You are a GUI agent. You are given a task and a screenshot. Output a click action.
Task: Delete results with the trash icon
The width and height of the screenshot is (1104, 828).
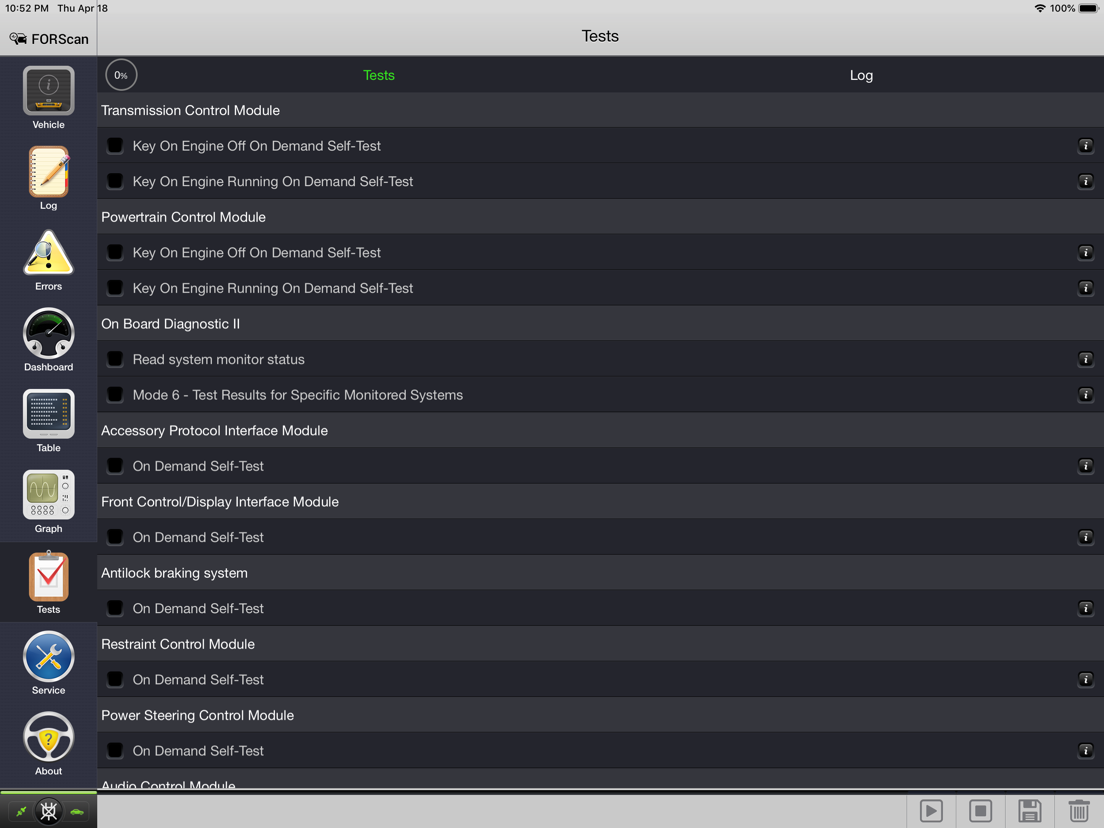pos(1079,811)
